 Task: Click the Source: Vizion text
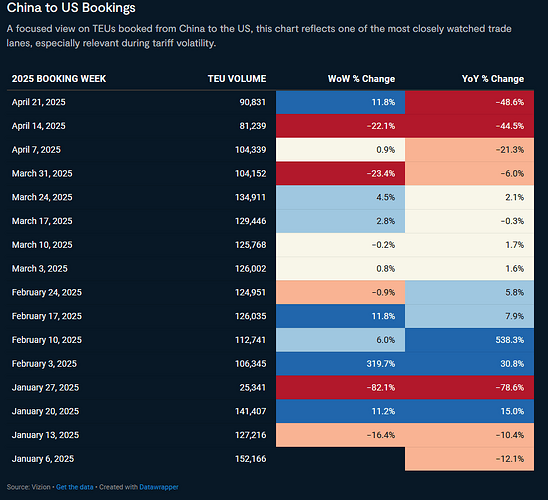(28, 487)
